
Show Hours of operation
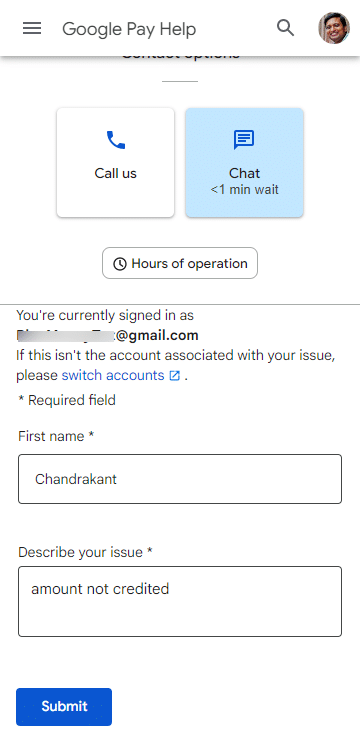(180, 263)
